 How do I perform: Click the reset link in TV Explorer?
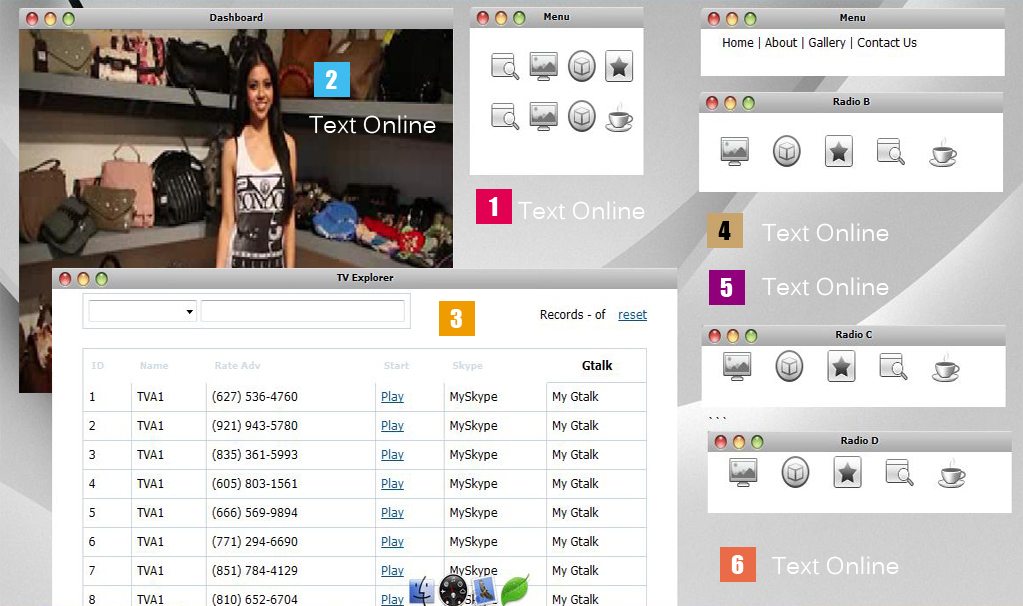(632, 315)
